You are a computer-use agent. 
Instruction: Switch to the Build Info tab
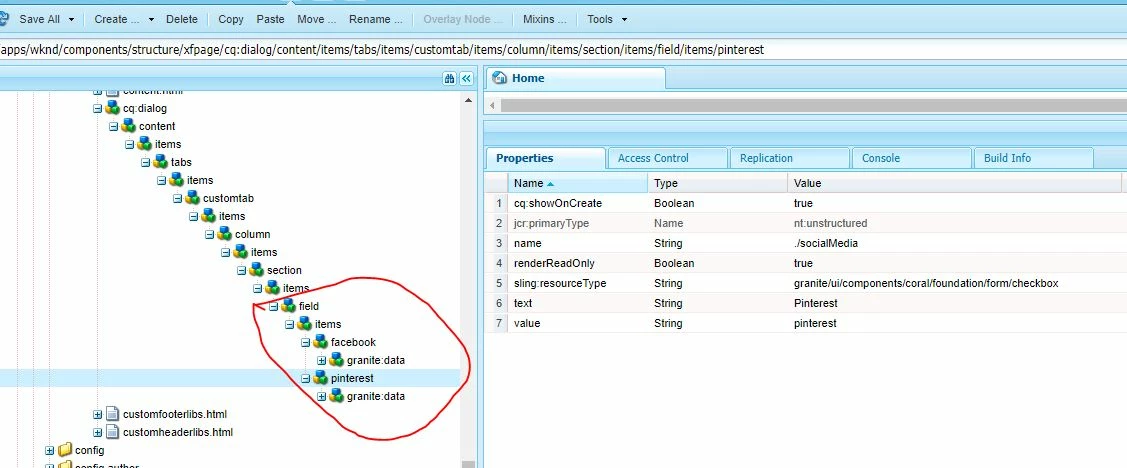pos(1033,158)
